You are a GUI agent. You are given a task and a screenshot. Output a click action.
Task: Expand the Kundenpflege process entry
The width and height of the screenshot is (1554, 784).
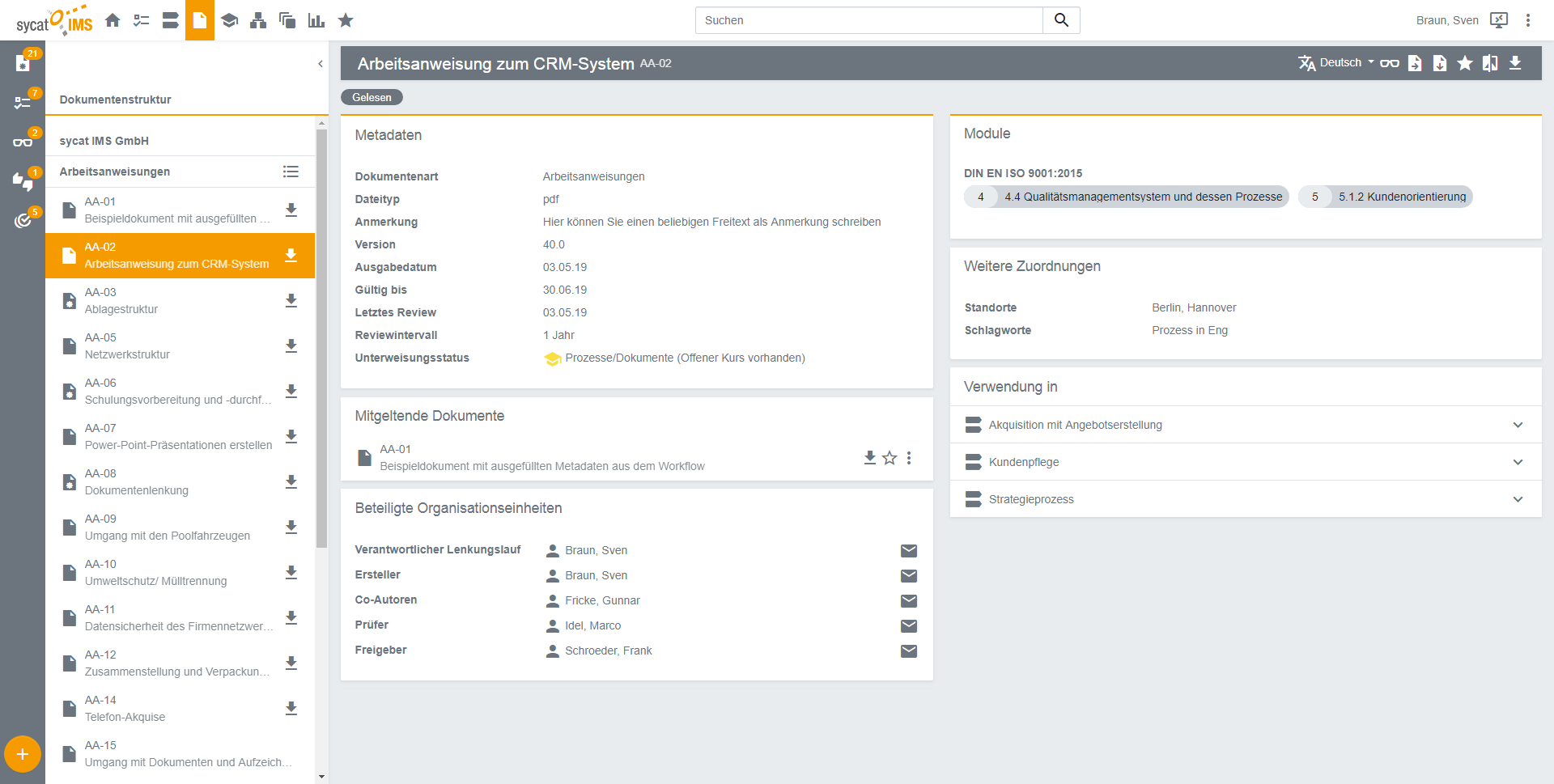[1518, 462]
